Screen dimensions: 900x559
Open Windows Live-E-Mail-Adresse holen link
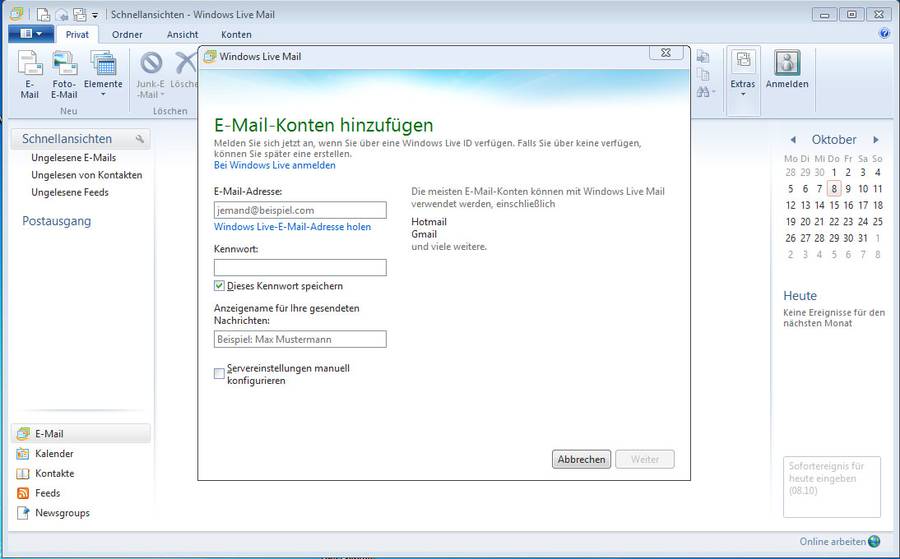pos(292,227)
